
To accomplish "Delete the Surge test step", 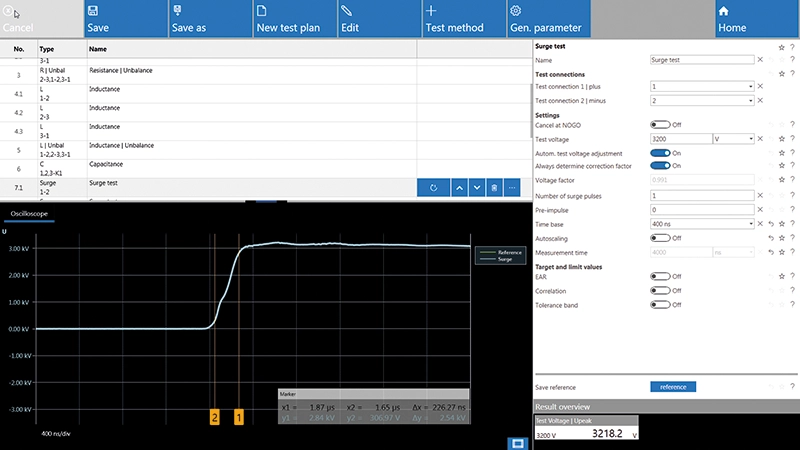I will click(494, 187).
